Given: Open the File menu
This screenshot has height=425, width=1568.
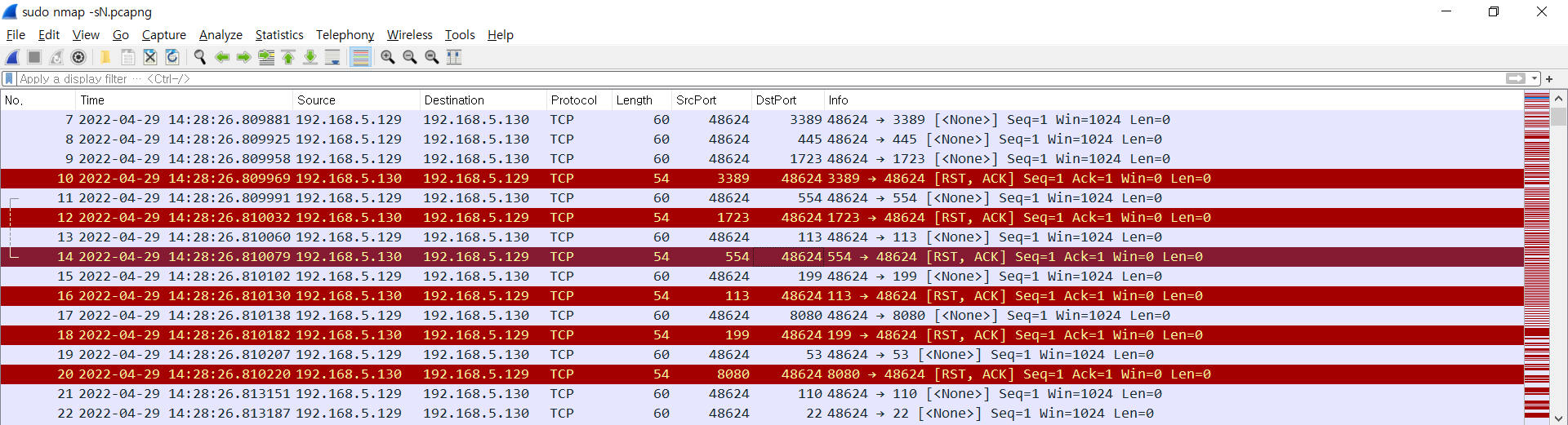Looking at the screenshot, I should point(16,35).
